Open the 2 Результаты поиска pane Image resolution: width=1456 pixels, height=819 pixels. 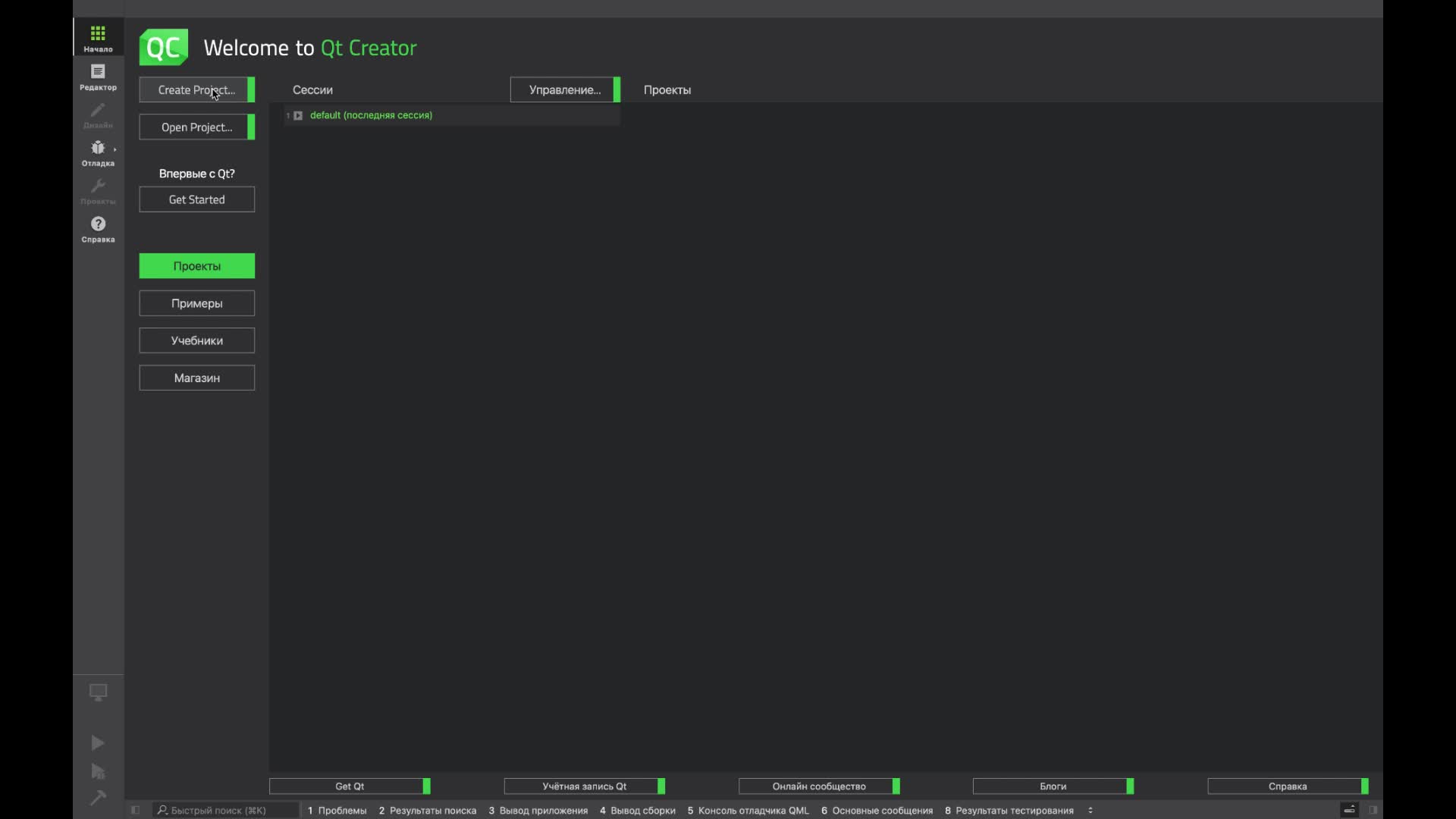[428, 810]
